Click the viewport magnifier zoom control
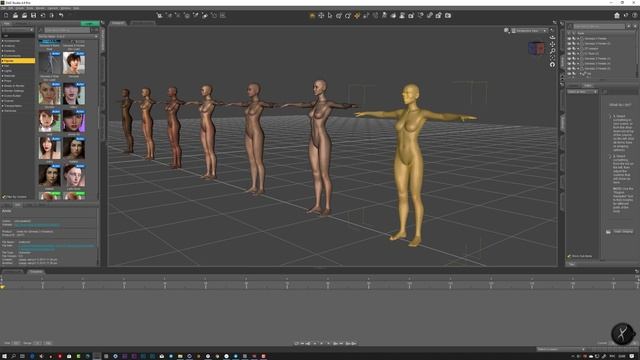 (x=552, y=51)
